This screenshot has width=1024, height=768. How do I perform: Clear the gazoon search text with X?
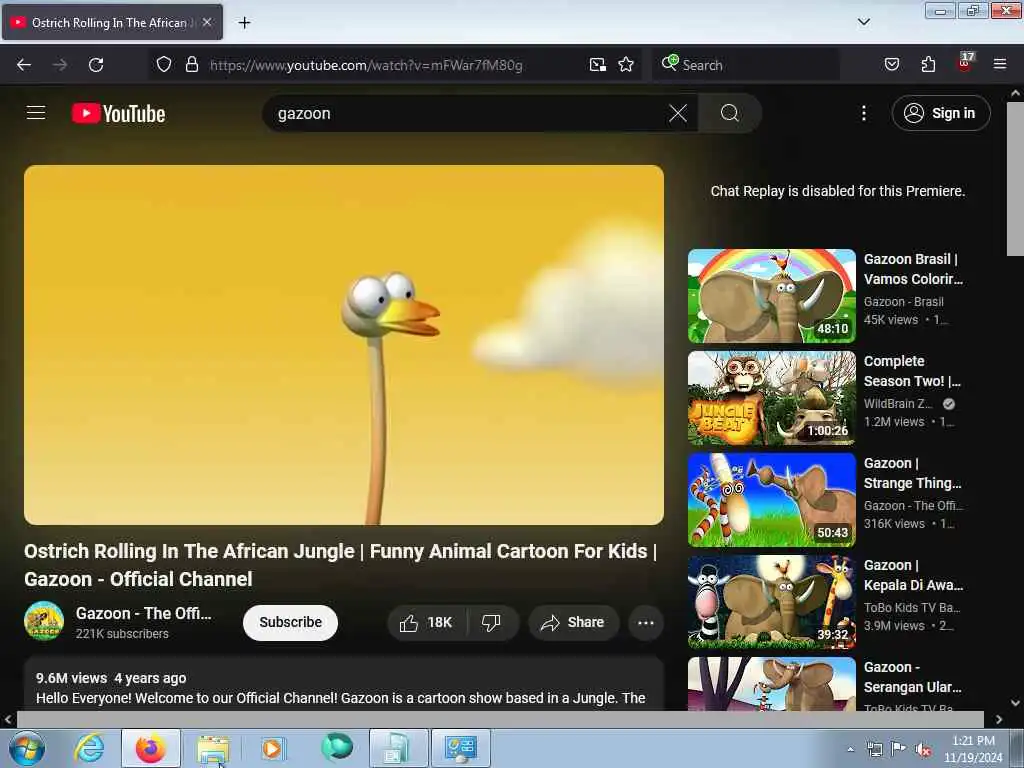pos(678,114)
